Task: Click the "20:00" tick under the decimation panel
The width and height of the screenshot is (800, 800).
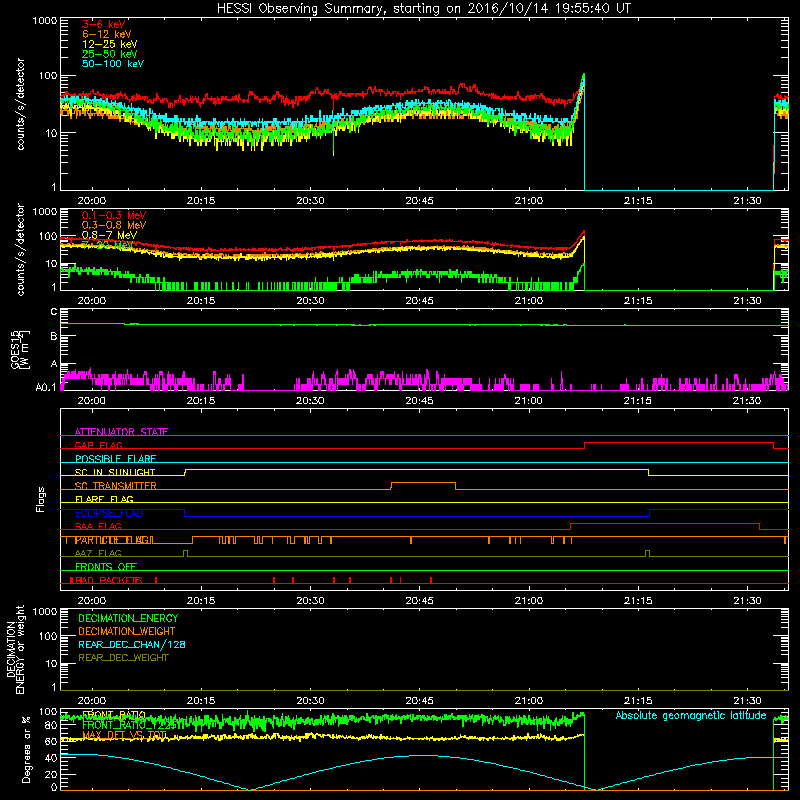Action: click(92, 701)
